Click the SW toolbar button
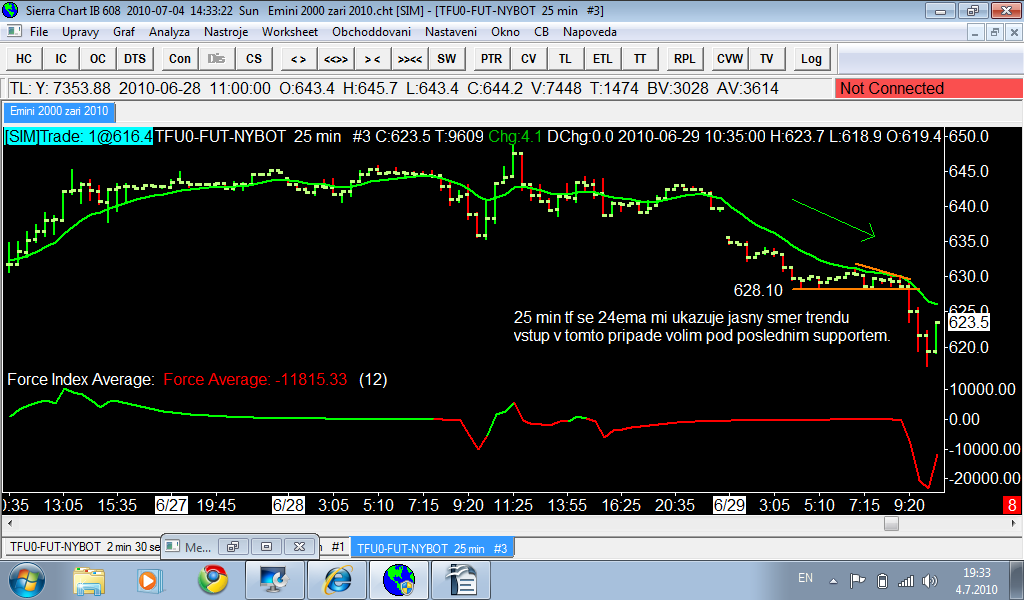 point(447,59)
